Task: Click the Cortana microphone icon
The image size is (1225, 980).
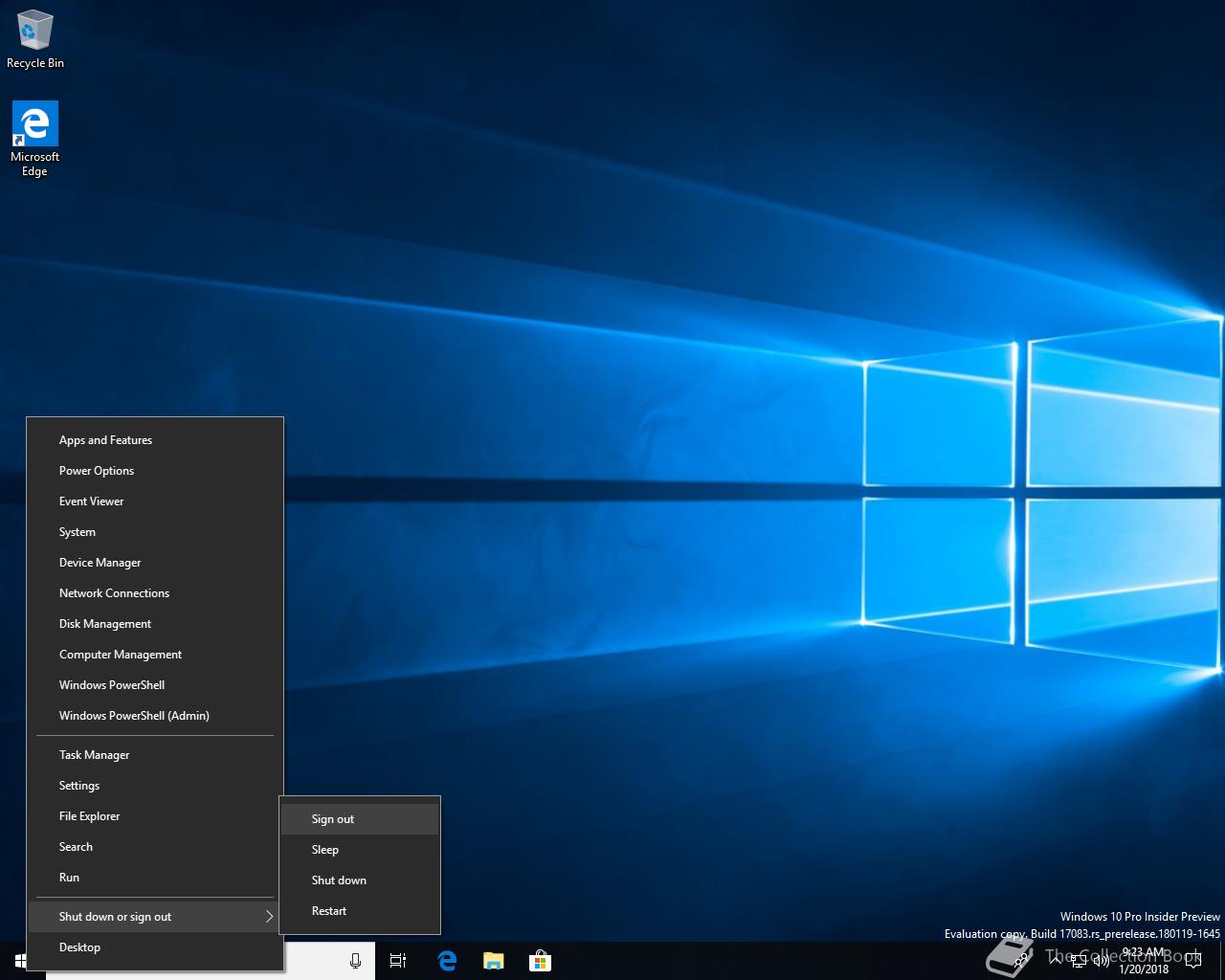Action: [355, 961]
